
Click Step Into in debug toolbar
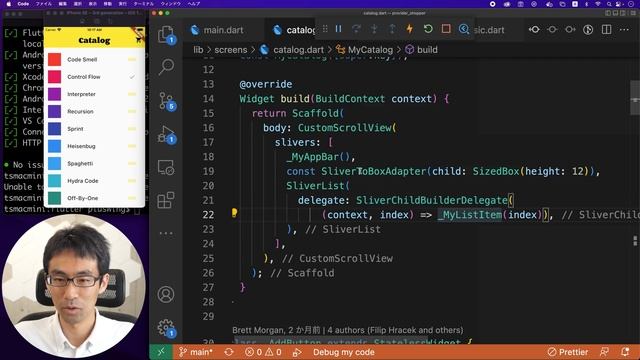374,29
